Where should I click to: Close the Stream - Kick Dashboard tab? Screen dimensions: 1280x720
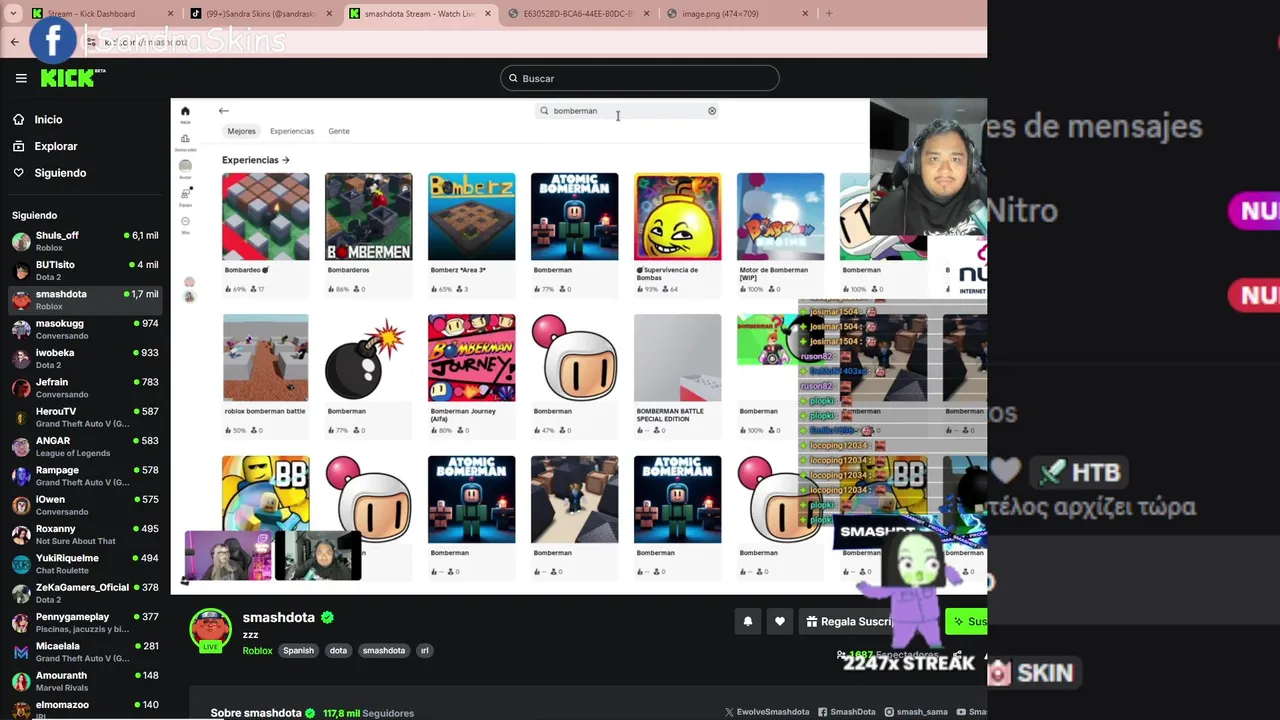pos(171,14)
